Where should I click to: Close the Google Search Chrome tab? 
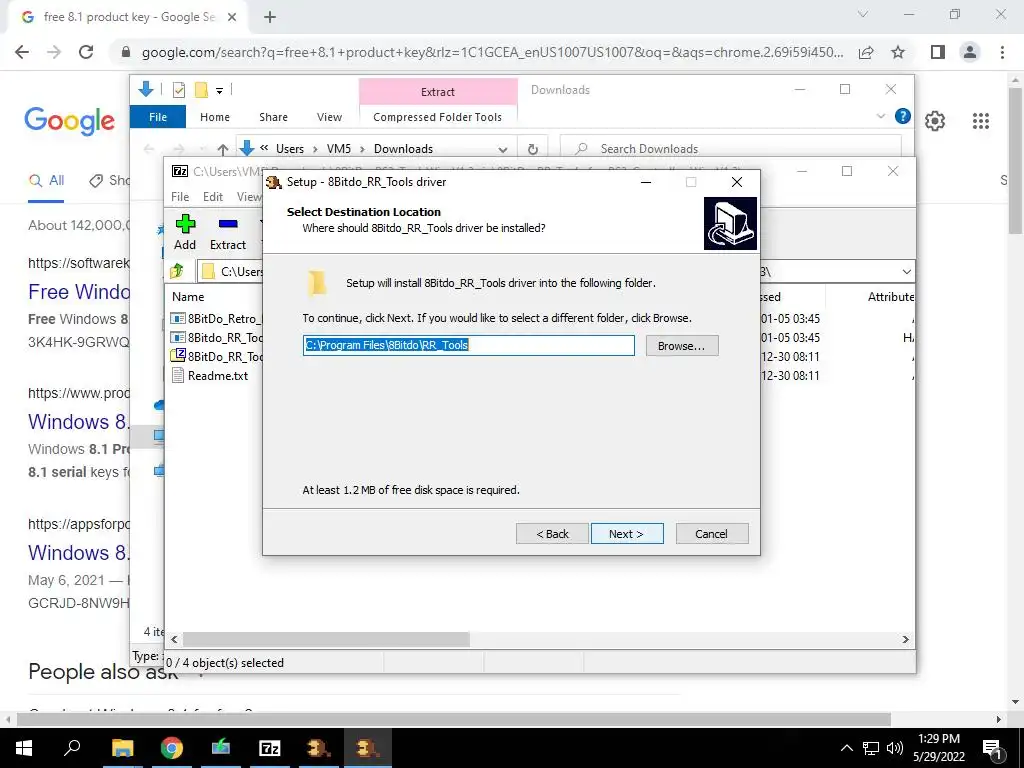(x=232, y=18)
